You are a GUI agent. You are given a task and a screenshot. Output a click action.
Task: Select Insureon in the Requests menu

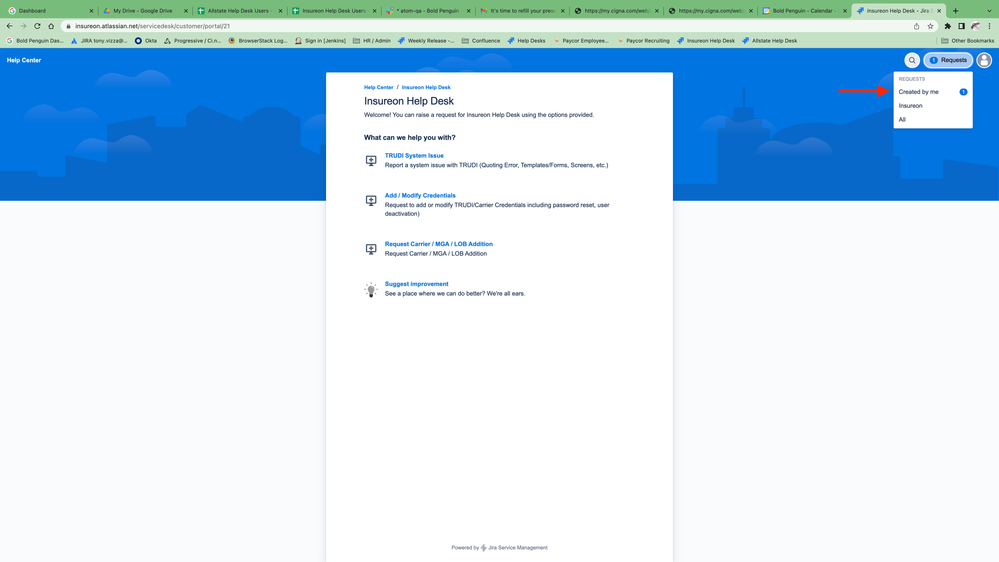(x=933, y=106)
